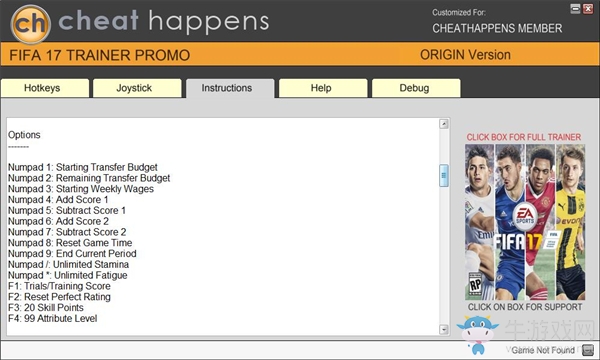Click the status icon beside Game Not Found

click(x=588, y=350)
